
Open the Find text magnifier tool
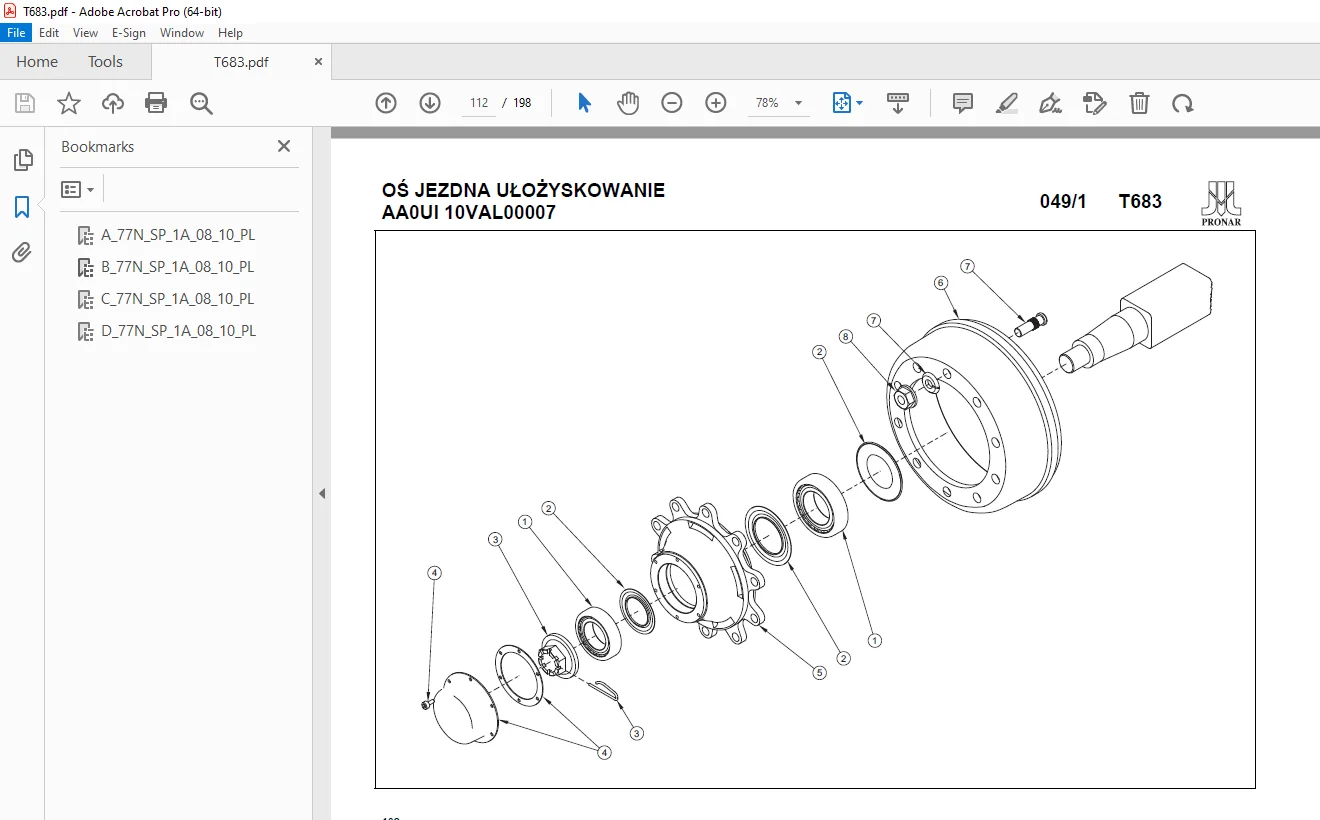[201, 103]
